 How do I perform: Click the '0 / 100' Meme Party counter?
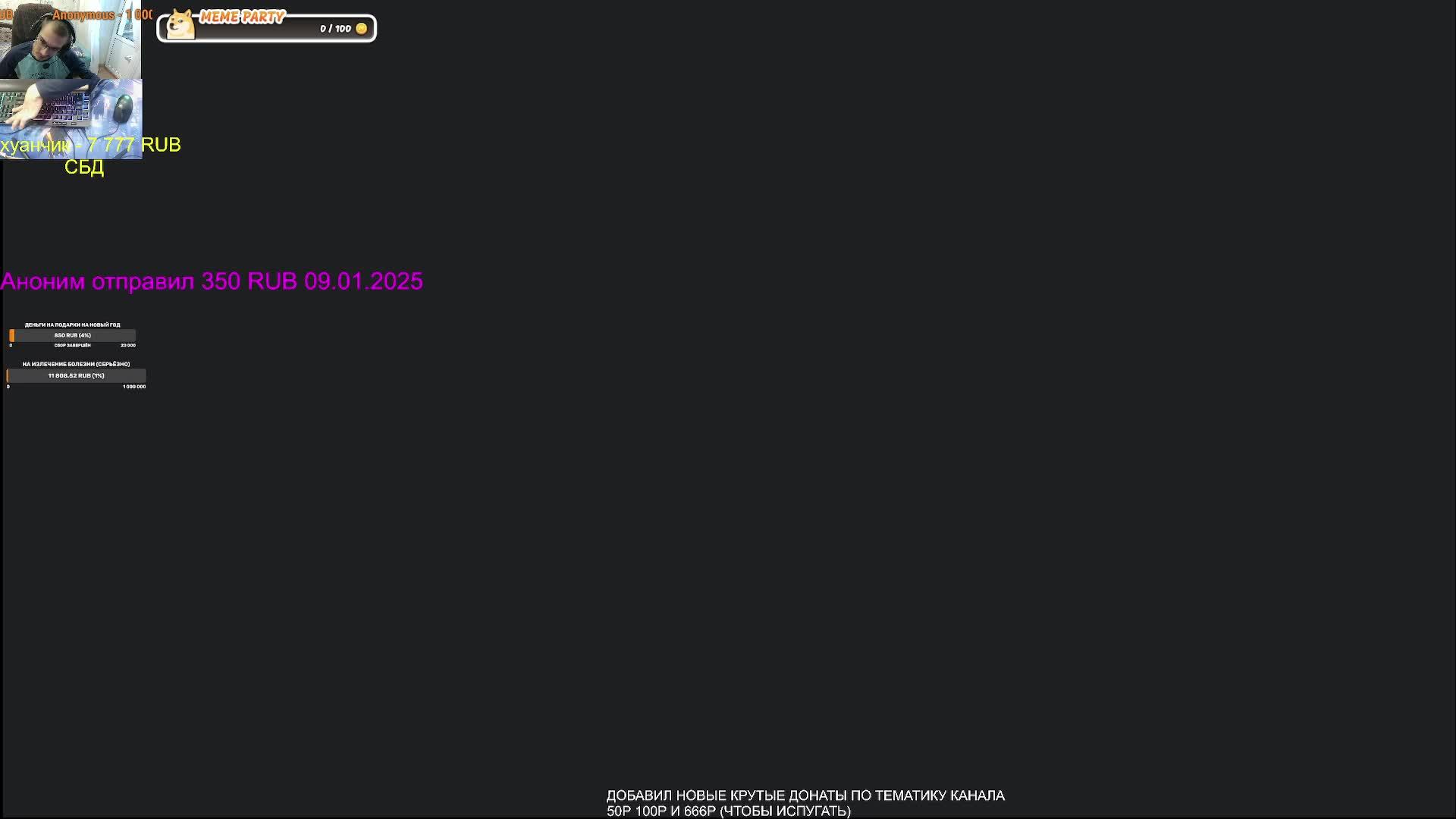tap(335, 29)
